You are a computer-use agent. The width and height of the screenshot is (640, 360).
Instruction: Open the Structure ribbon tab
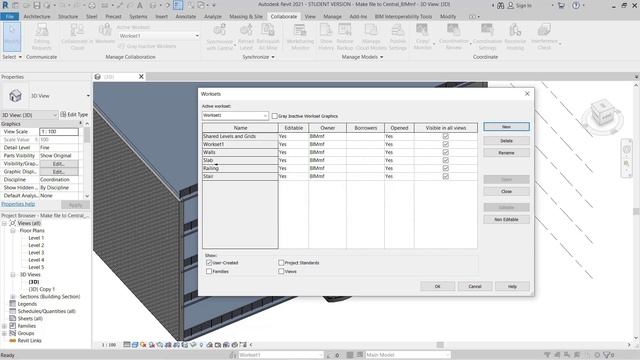click(68, 17)
